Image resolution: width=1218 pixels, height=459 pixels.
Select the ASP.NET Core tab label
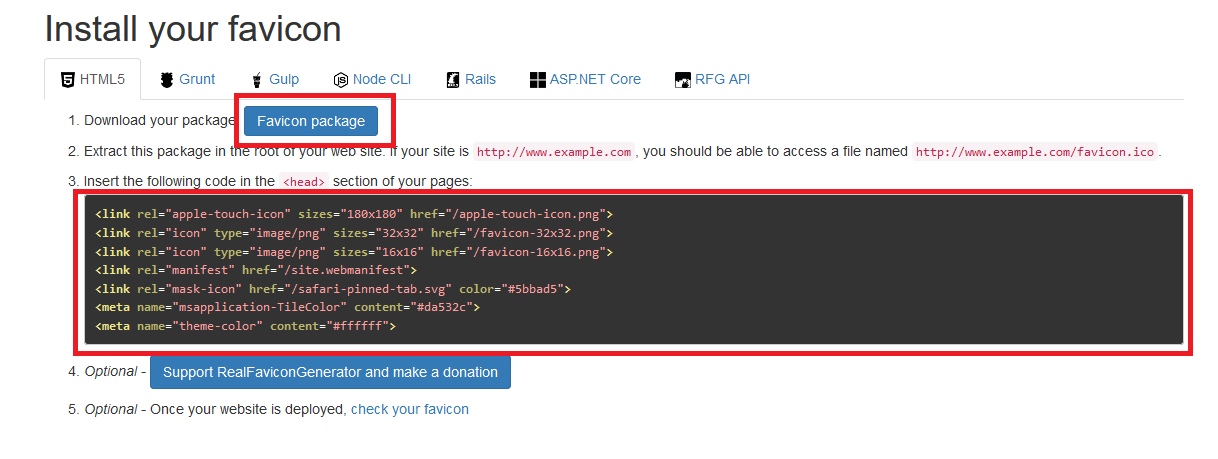[x=595, y=79]
